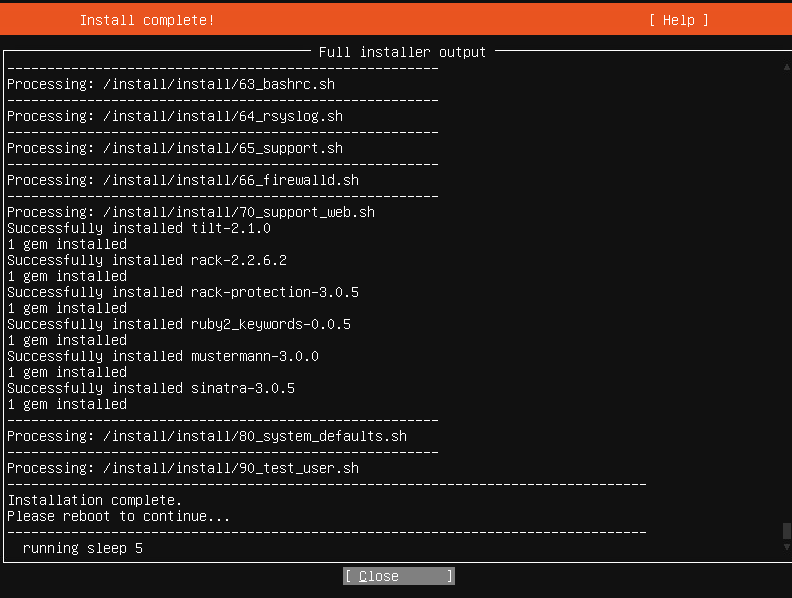Click the 'Install complete!' header text

click(147, 20)
